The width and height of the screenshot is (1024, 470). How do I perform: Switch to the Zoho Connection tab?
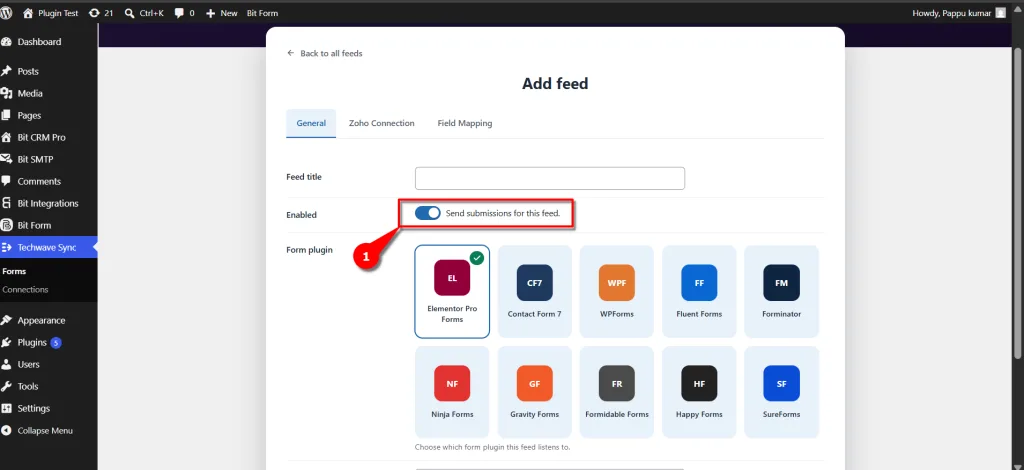click(x=381, y=123)
